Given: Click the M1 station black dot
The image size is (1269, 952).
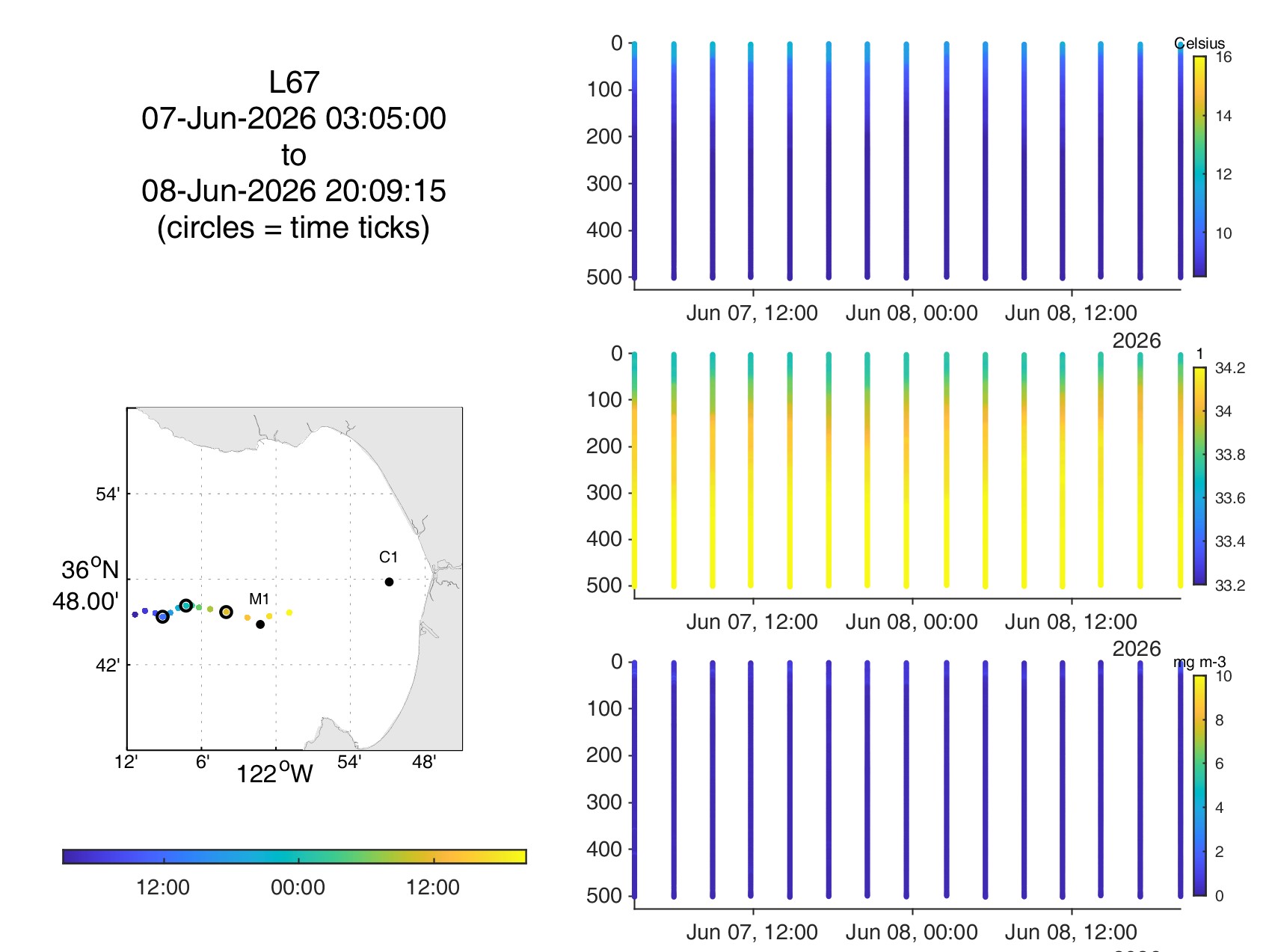Looking at the screenshot, I should pyautogui.click(x=260, y=624).
